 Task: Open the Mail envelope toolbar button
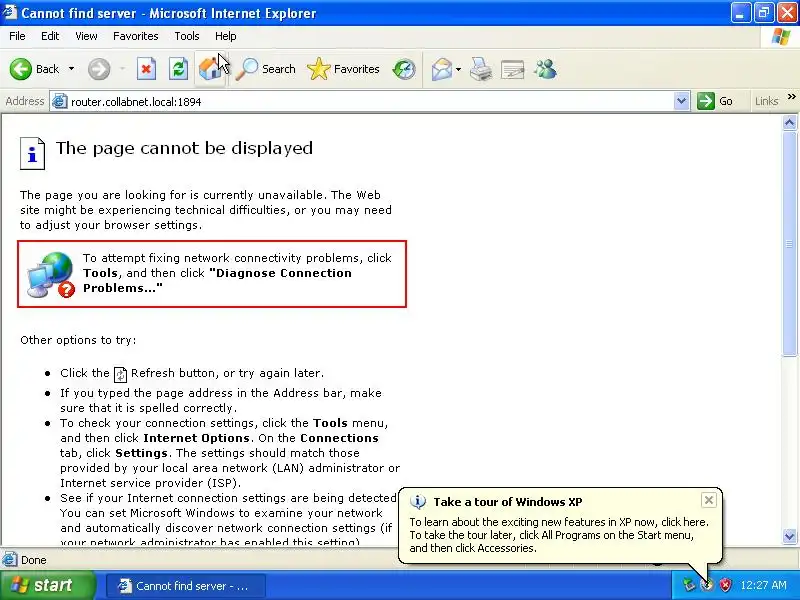coord(442,69)
